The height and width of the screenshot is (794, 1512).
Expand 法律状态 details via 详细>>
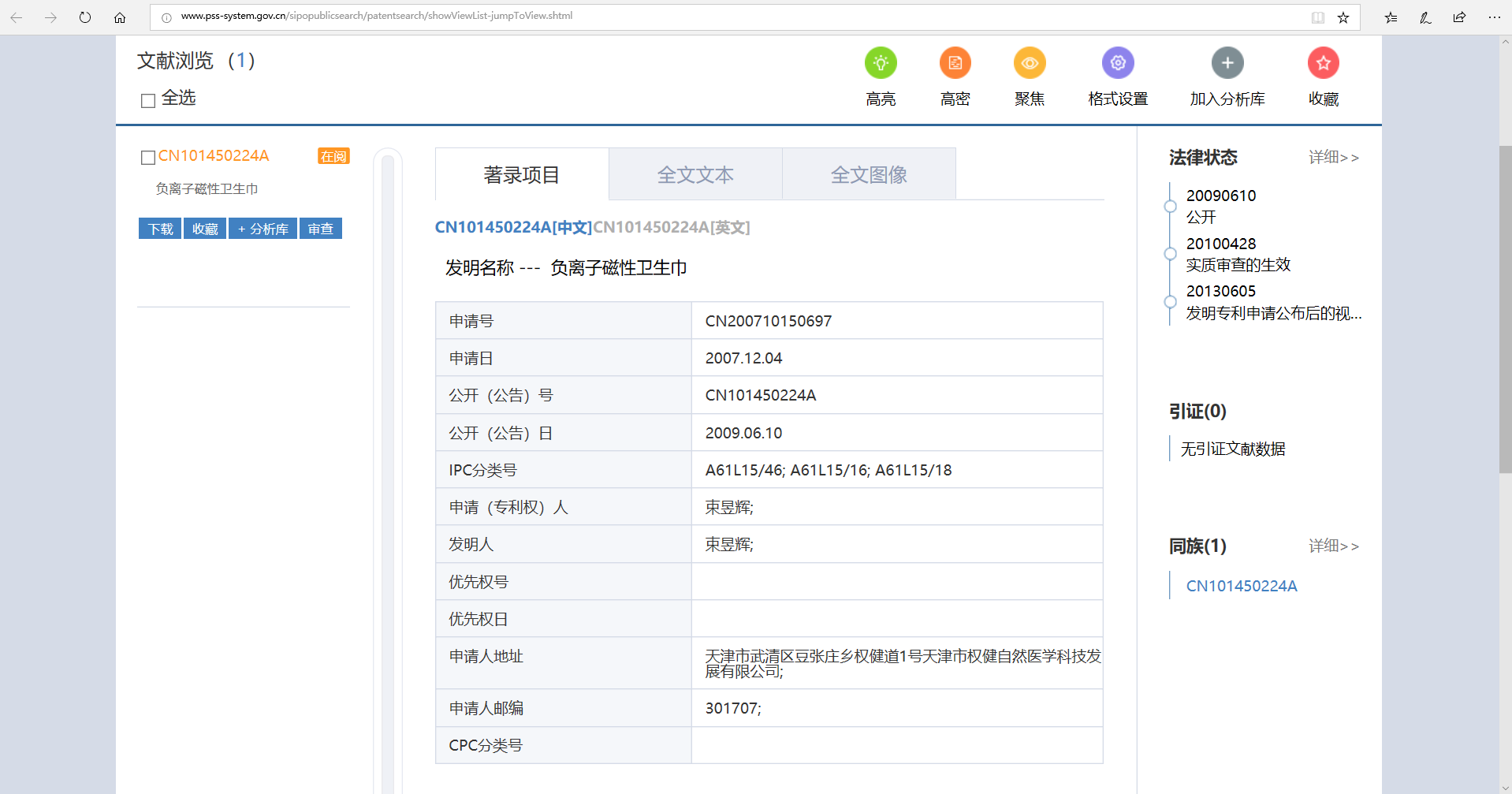(x=1333, y=158)
